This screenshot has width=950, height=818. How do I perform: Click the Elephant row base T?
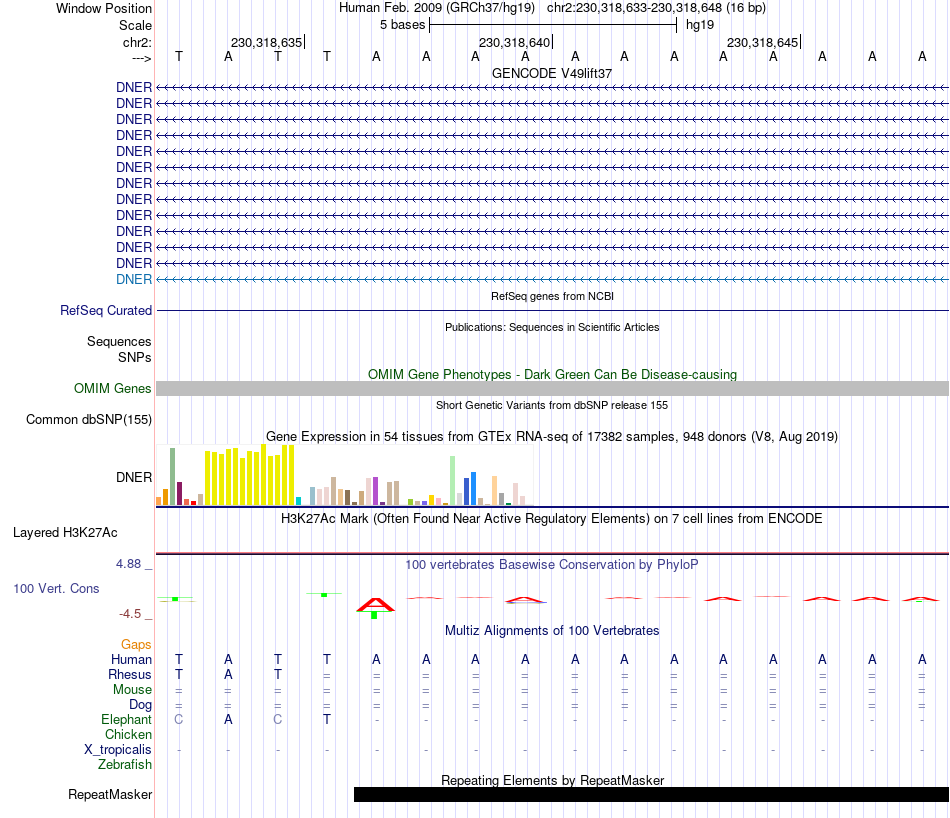[327, 719]
